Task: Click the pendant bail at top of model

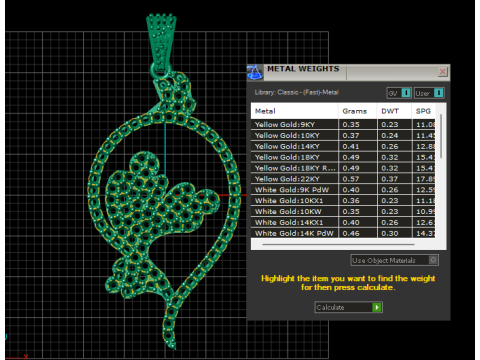Action: [x=162, y=42]
